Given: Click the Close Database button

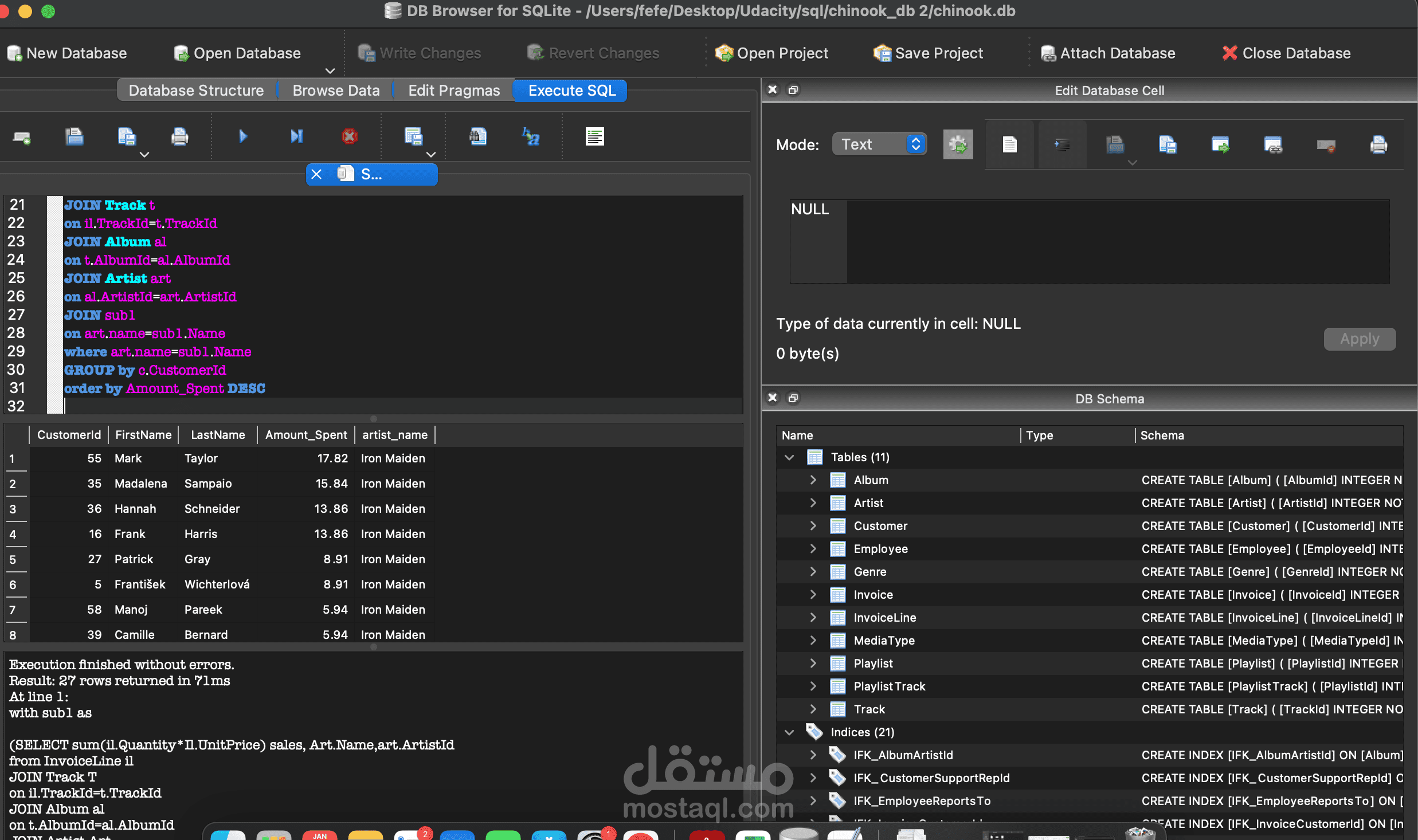Looking at the screenshot, I should click(1287, 53).
